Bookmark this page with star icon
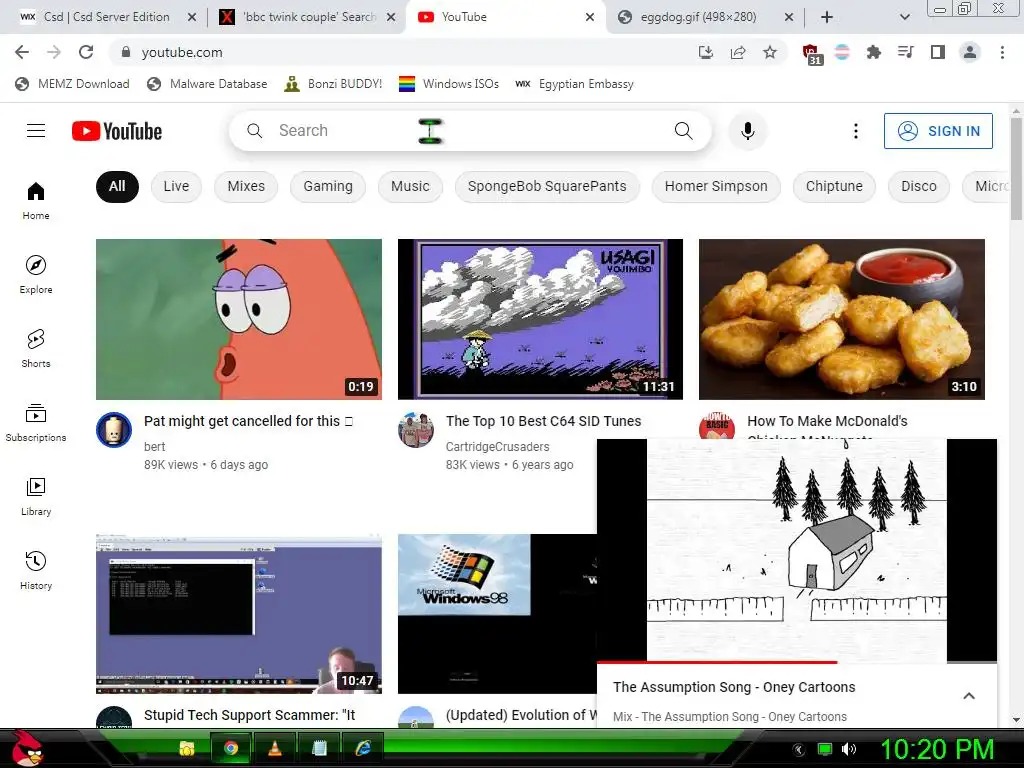Viewport: 1024px width, 768px height. [x=770, y=52]
